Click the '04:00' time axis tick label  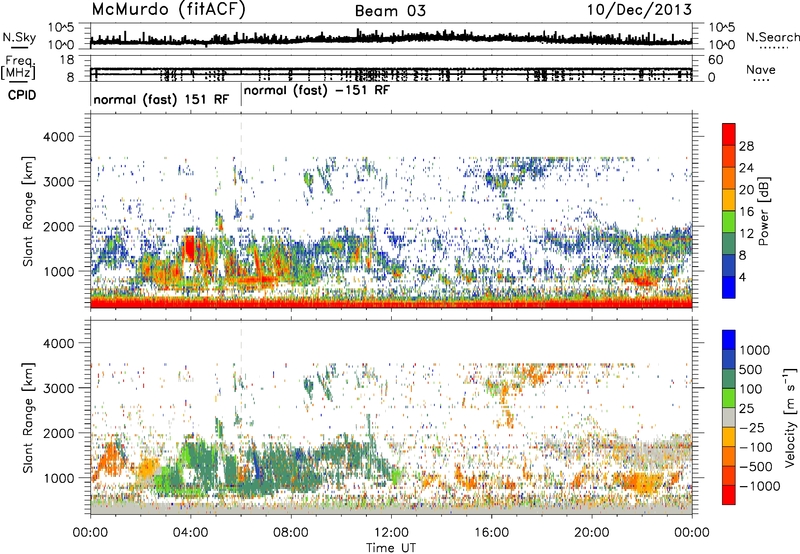pyautogui.click(x=190, y=533)
